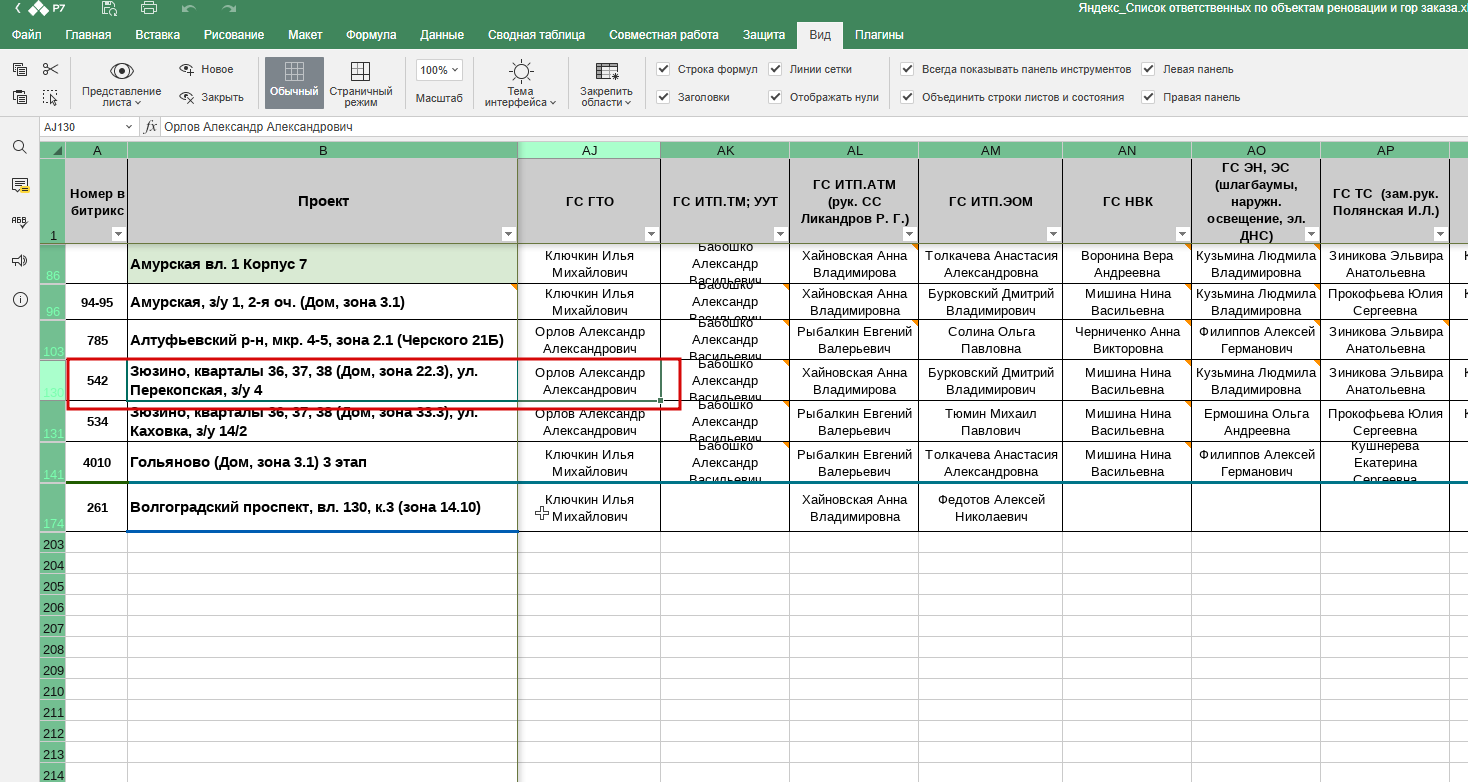Click the back arrow beside the P7 logo
1468x782 pixels.
click(16, 8)
